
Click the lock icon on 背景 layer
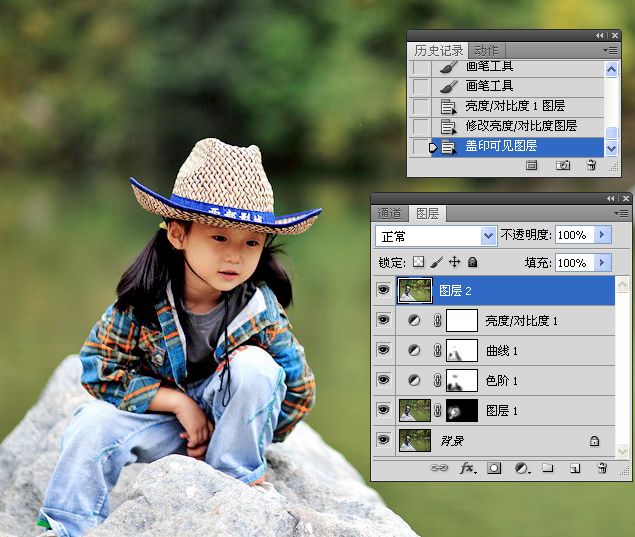click(594, 441)
